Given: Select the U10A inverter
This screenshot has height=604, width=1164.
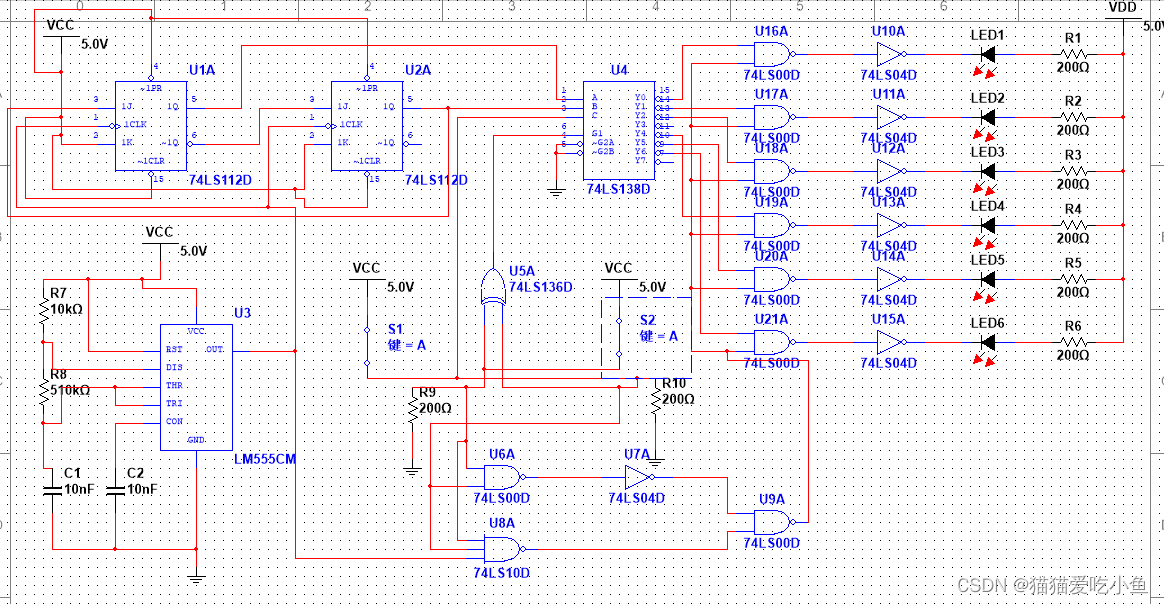Looking at the screenshot, I should point(892,54).
